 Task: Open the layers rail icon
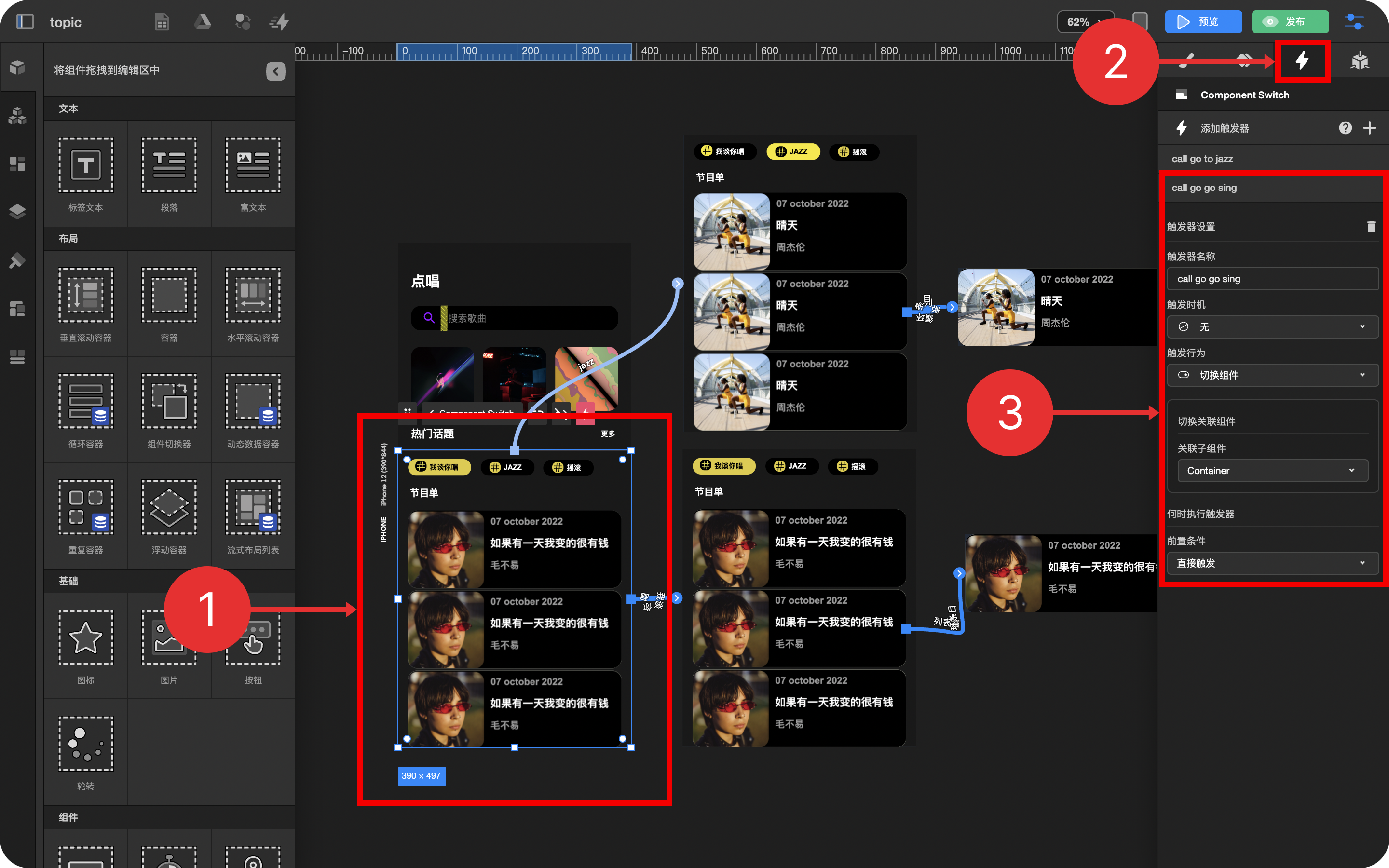17,212
